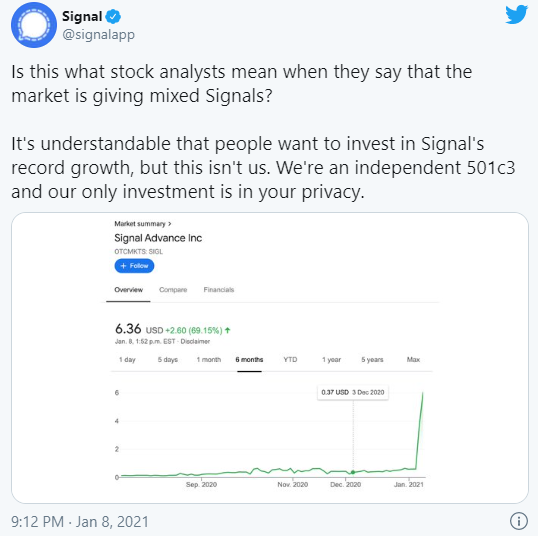Select the 1 day range

(x=127, y=360)
